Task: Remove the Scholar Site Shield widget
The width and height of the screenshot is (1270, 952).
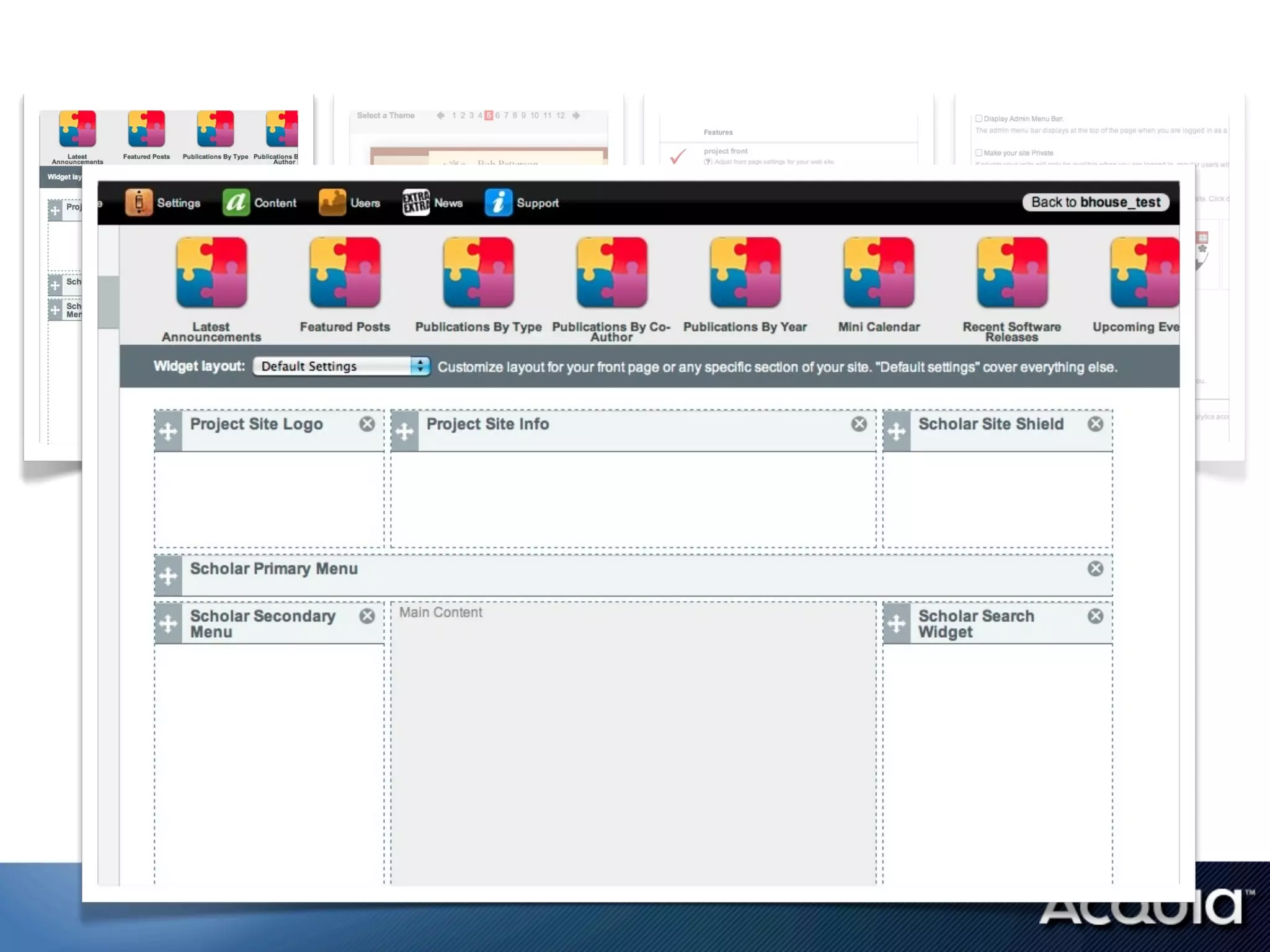Action: 1096,424
